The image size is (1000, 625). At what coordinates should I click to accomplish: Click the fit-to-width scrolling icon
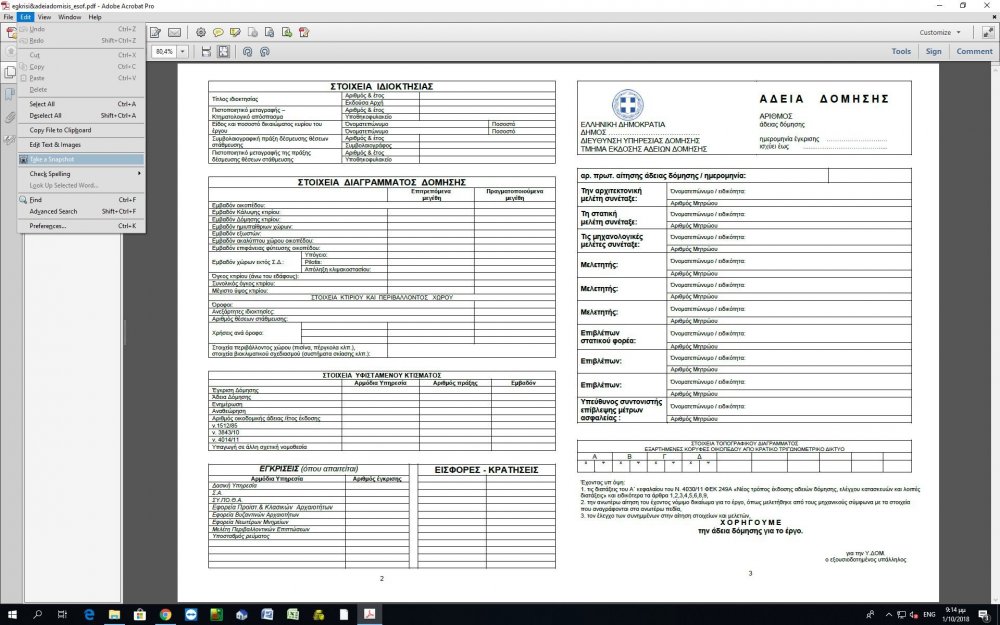point(206,51)
